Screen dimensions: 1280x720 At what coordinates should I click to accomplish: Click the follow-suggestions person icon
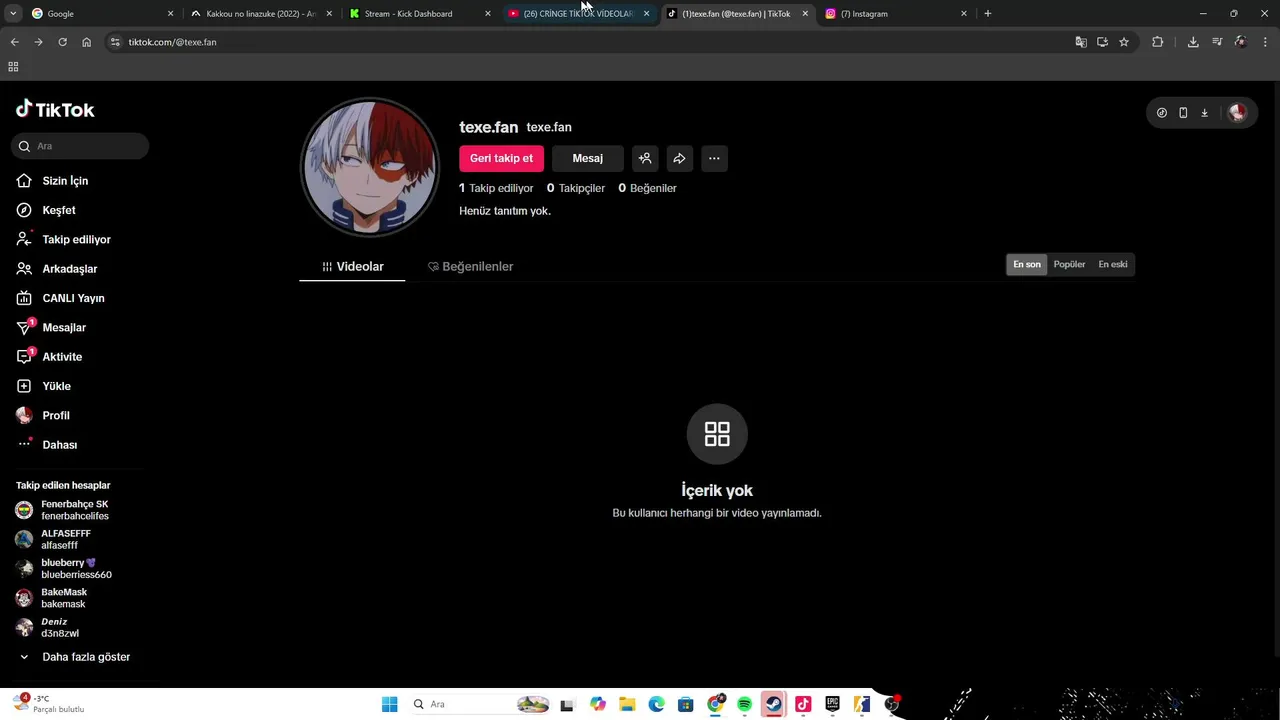645,158
